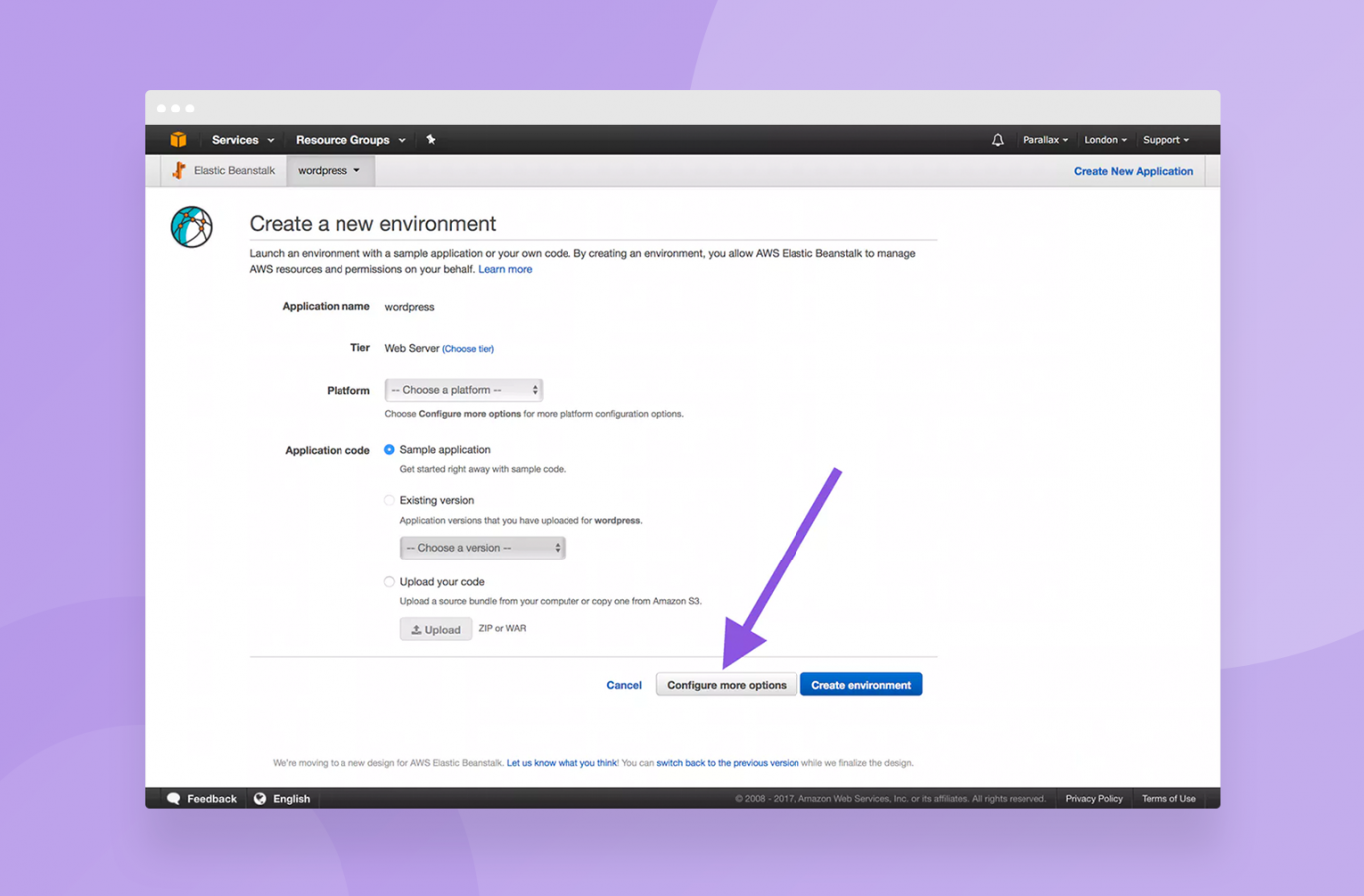Click the environment globe logo

pos(191,227)
